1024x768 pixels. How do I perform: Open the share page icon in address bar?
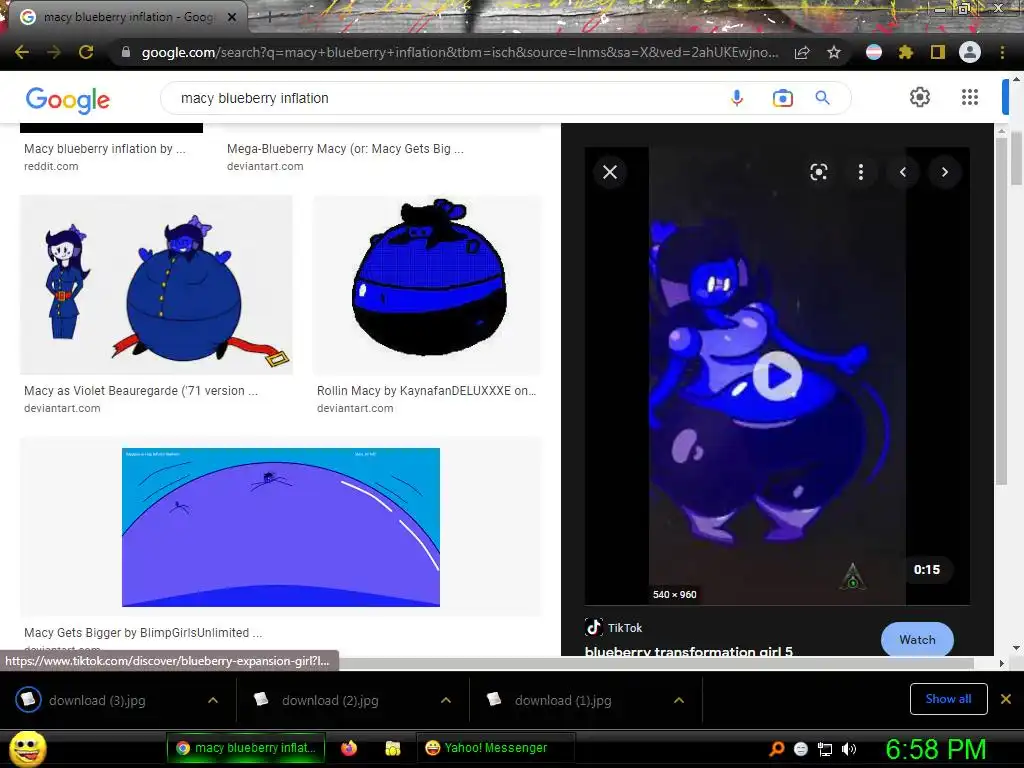coord(802,52)
